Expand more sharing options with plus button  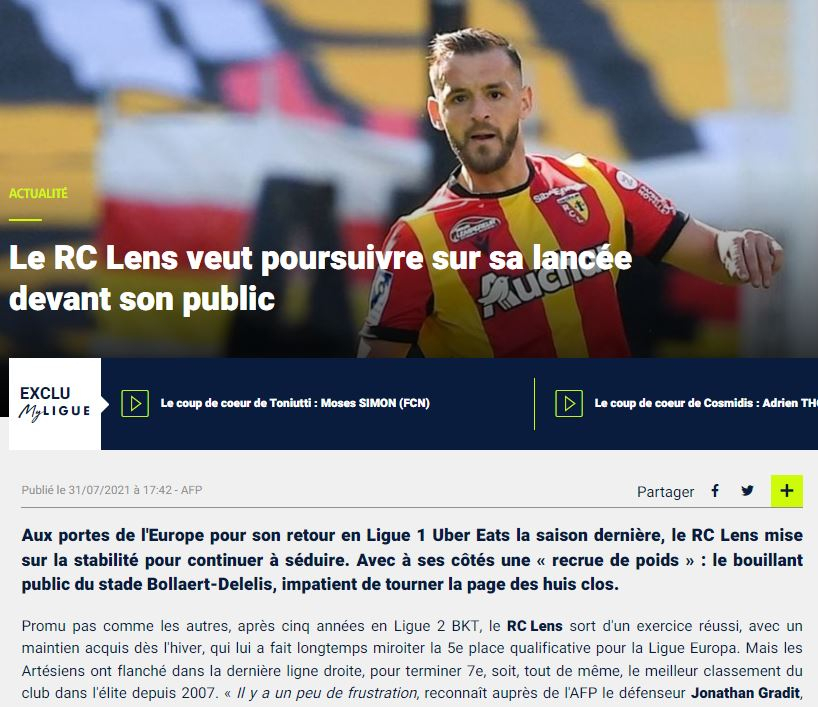pyautogui.click(x=787, y=490)
